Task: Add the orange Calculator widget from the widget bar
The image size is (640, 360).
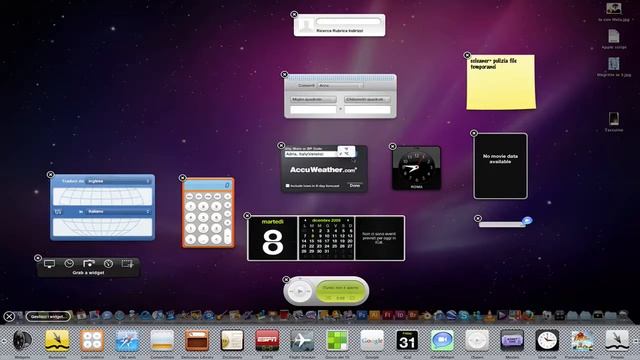Action: (x=92, y=340)
